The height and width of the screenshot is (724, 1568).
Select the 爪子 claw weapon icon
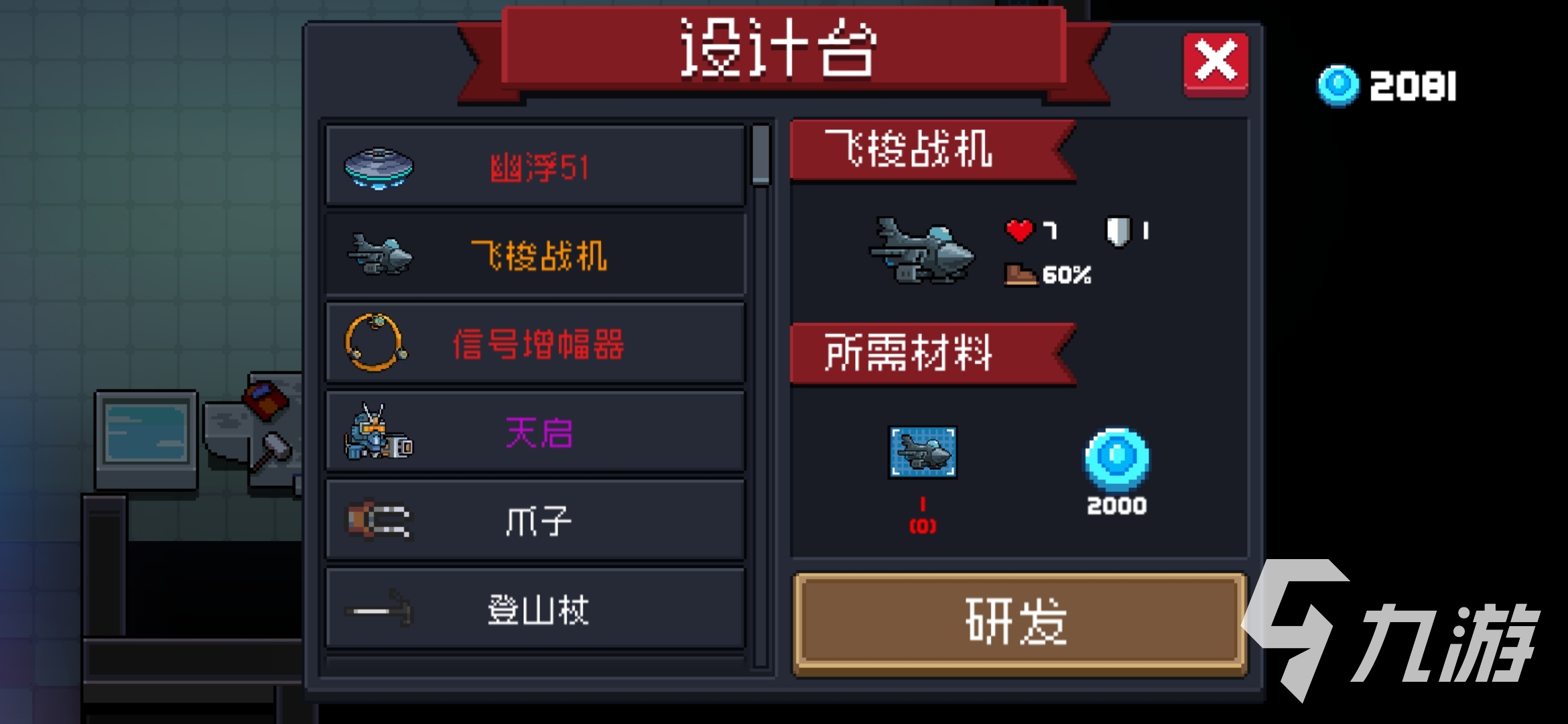[379, 520]
